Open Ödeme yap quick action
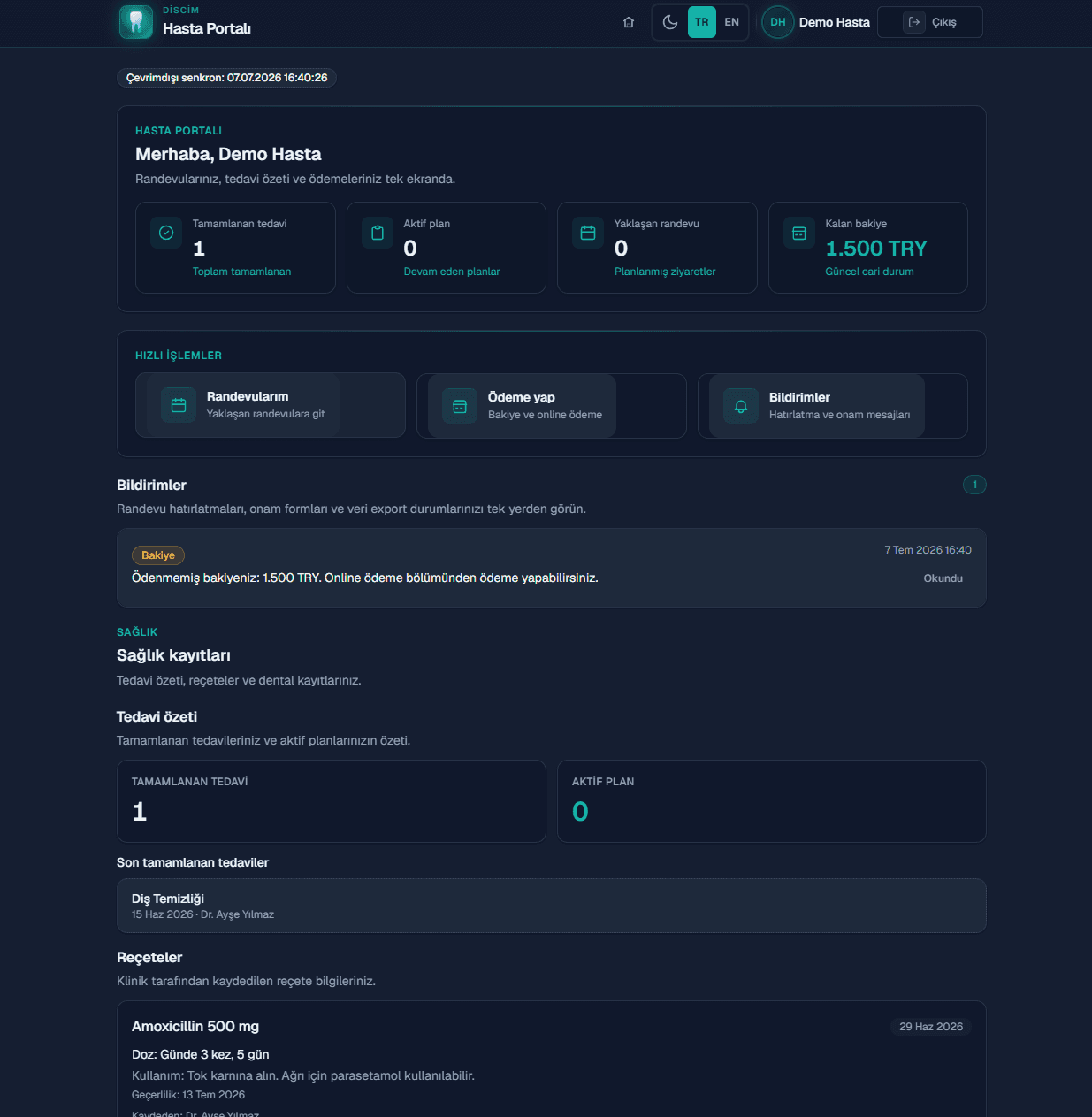 tap(552, 406)
